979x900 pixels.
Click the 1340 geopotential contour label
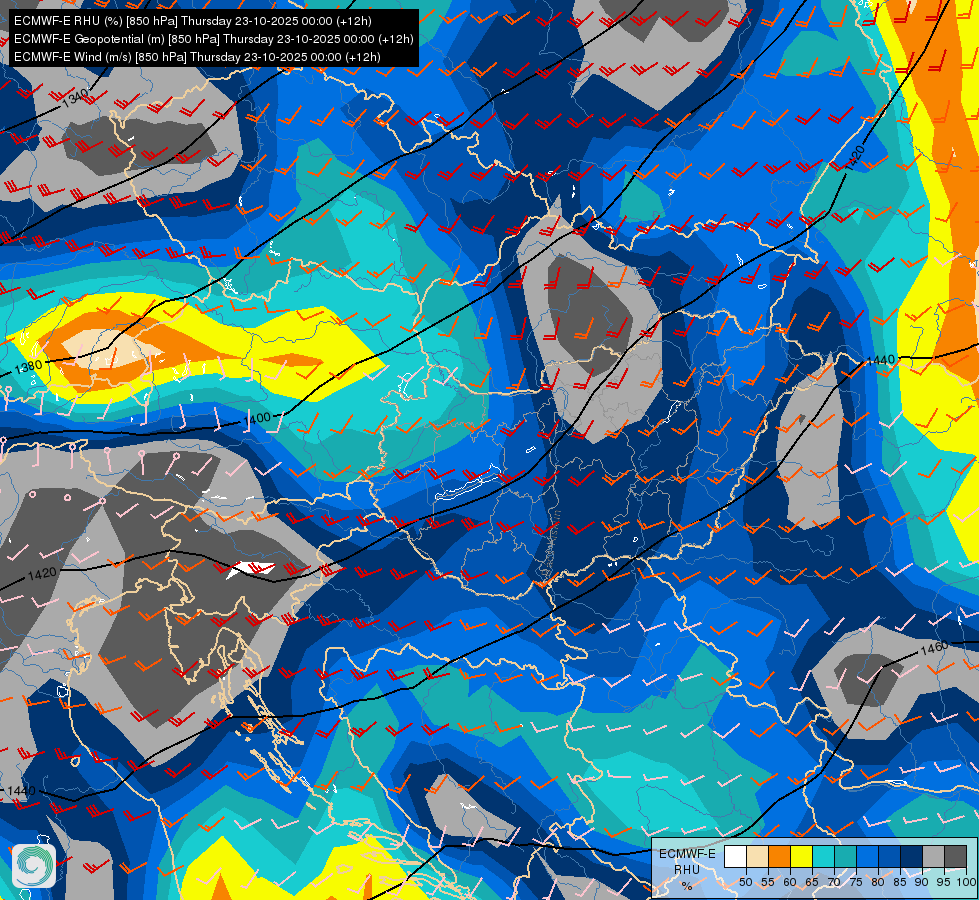point(76,99)
